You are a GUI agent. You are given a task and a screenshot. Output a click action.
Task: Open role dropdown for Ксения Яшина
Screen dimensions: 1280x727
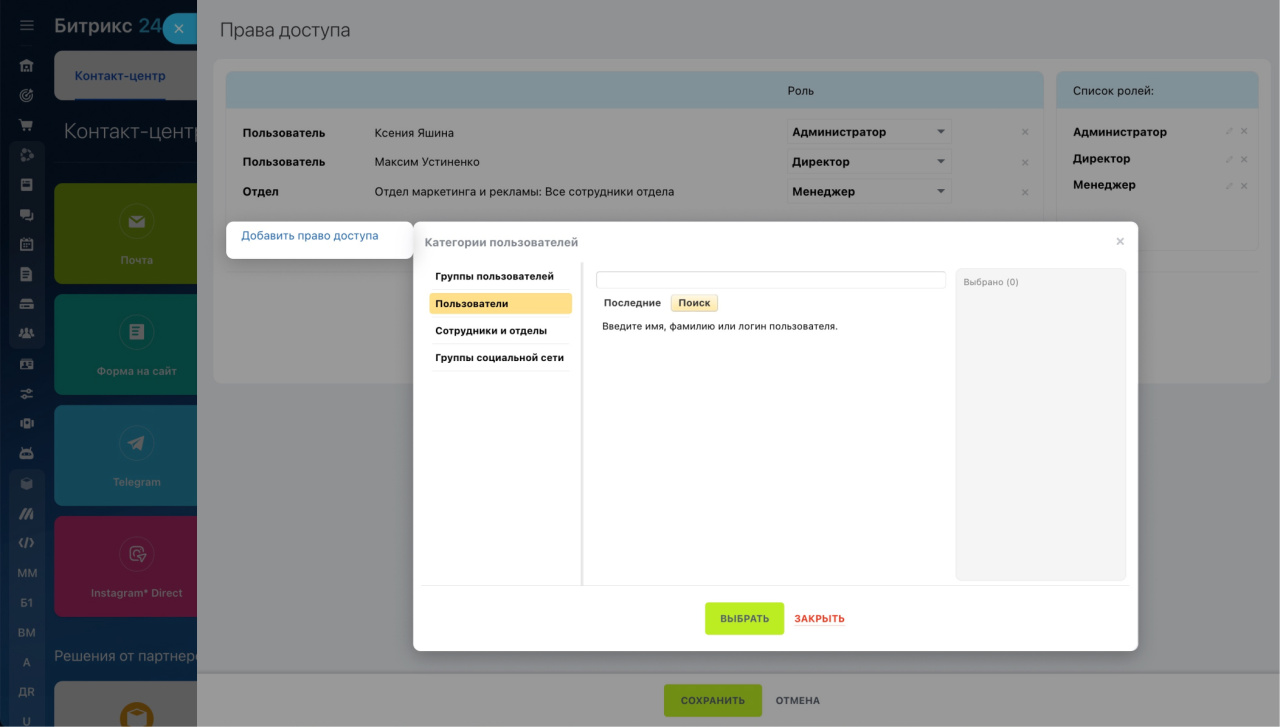(868, 132)
